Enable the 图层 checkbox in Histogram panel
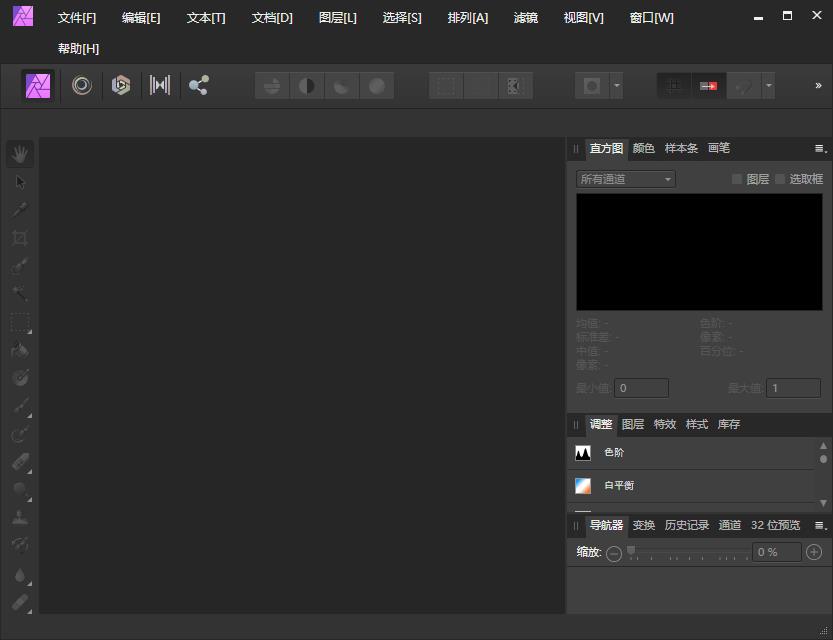 pos(737,178)
